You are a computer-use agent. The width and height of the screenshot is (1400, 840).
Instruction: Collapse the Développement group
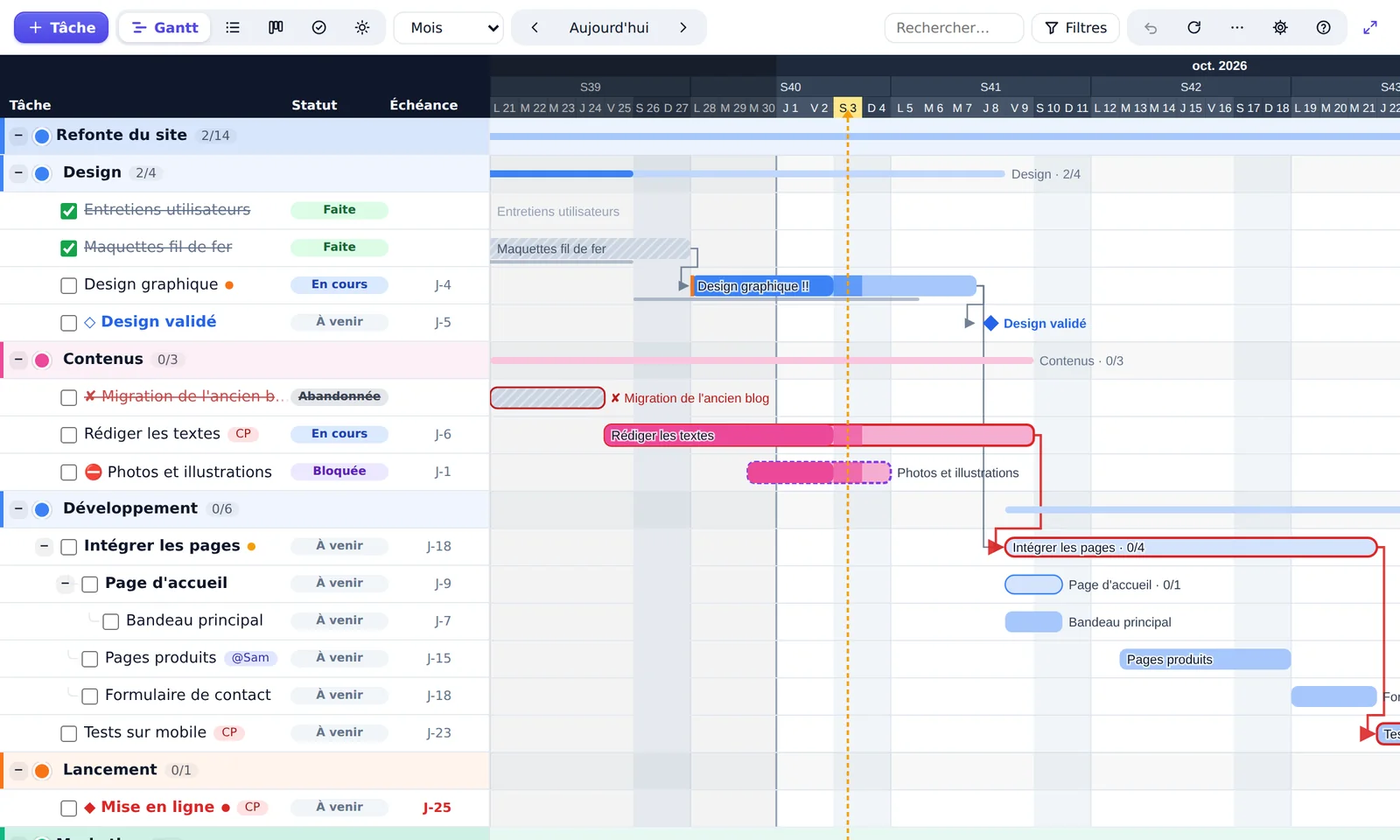[x=18, y=508]
